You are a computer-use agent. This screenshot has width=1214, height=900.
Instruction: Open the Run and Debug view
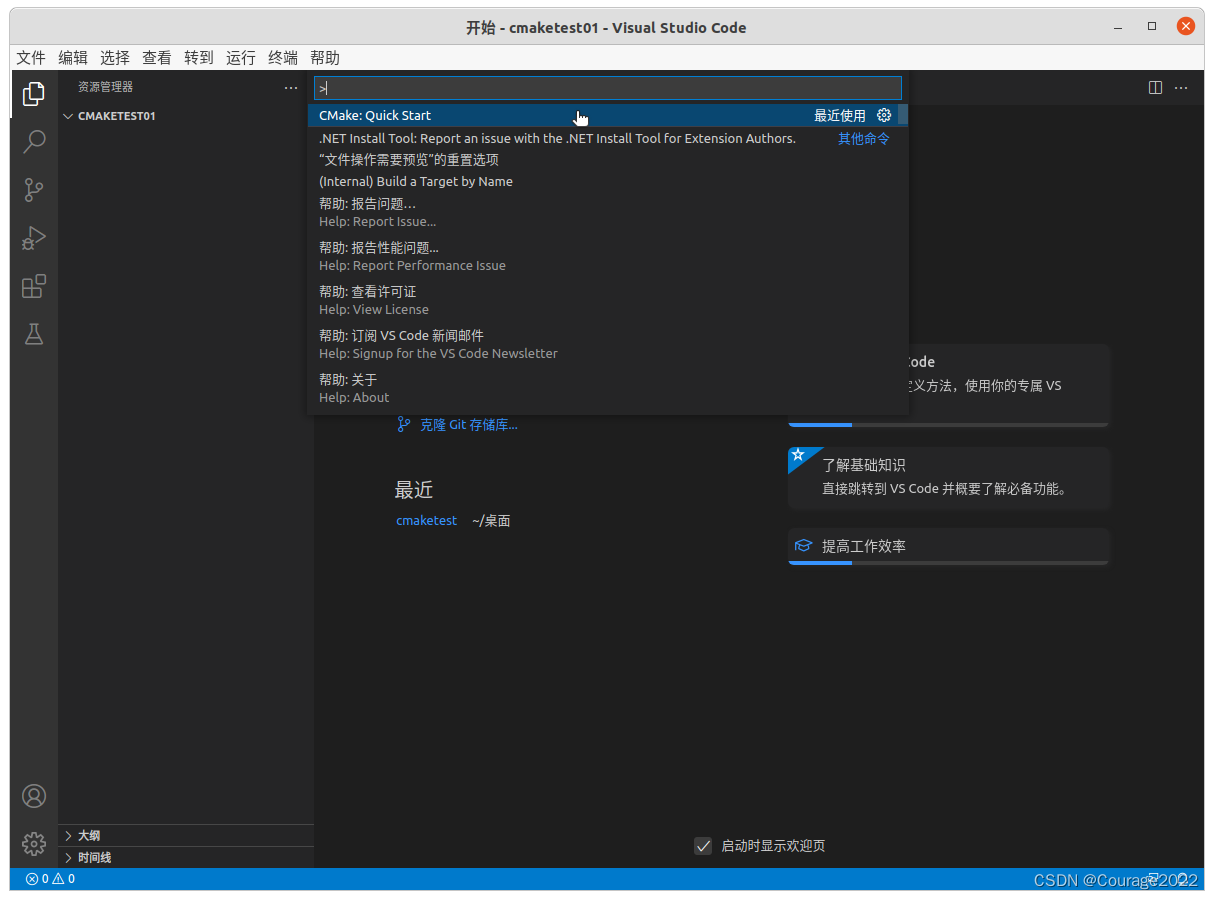[34, 239]
